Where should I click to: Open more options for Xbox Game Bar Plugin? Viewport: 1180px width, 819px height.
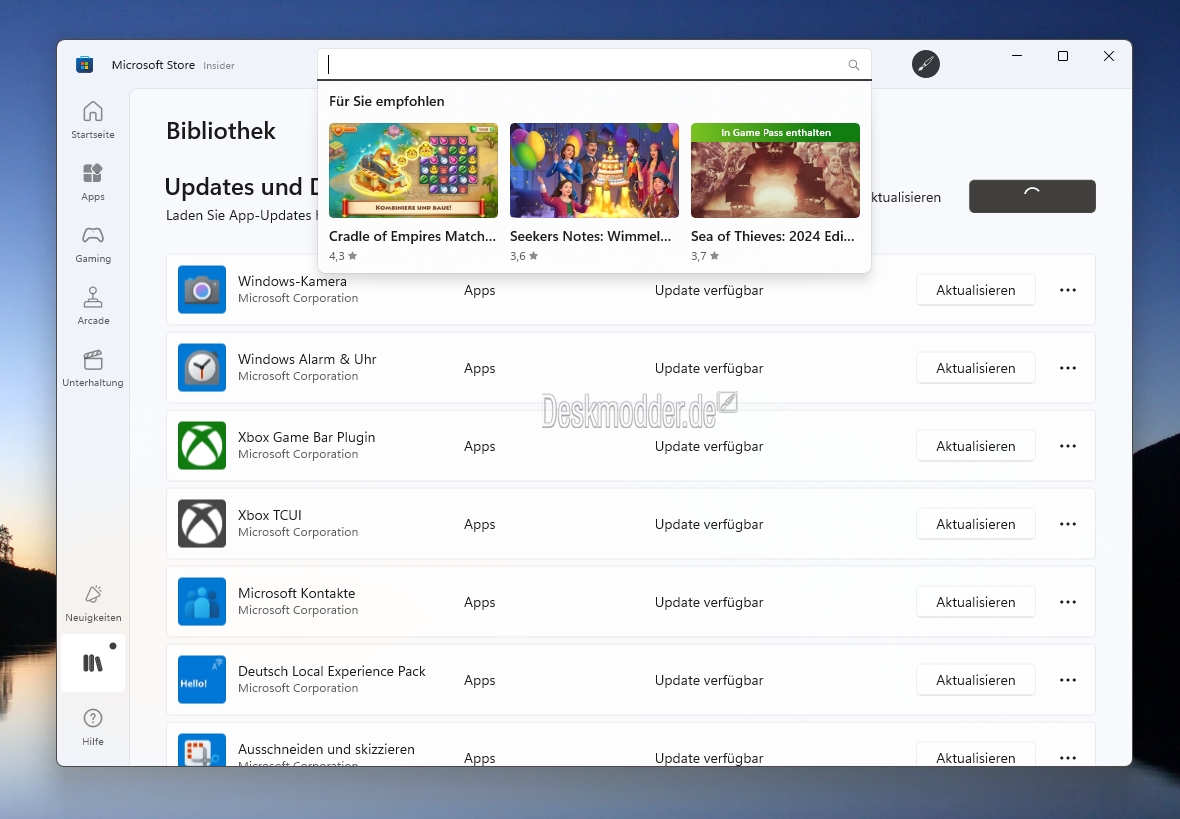point(1068,446)
